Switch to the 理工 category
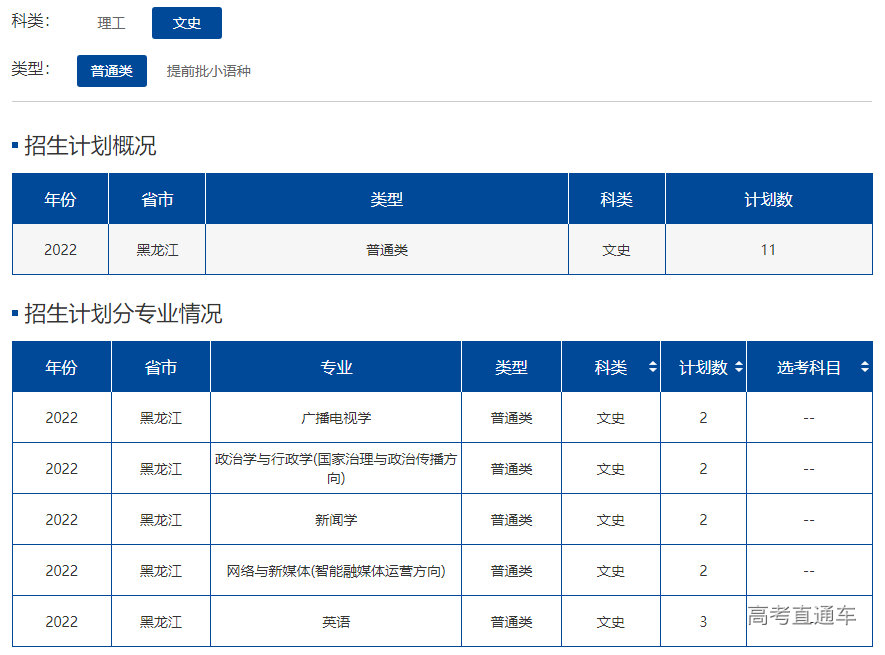This screenshot has height=655, width=885. pos(111,23)
